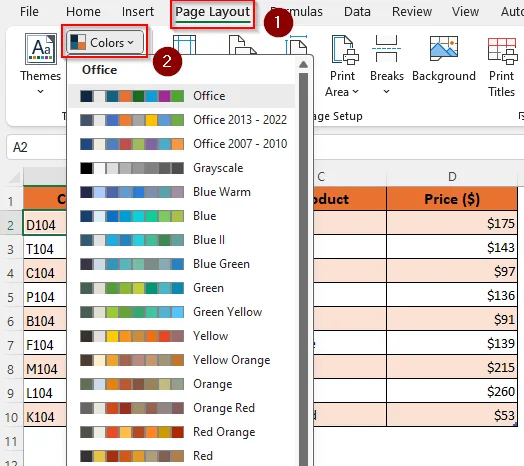Click the $136 price cell
Viewport: 524px width, 466px height.
click(452, 295)
